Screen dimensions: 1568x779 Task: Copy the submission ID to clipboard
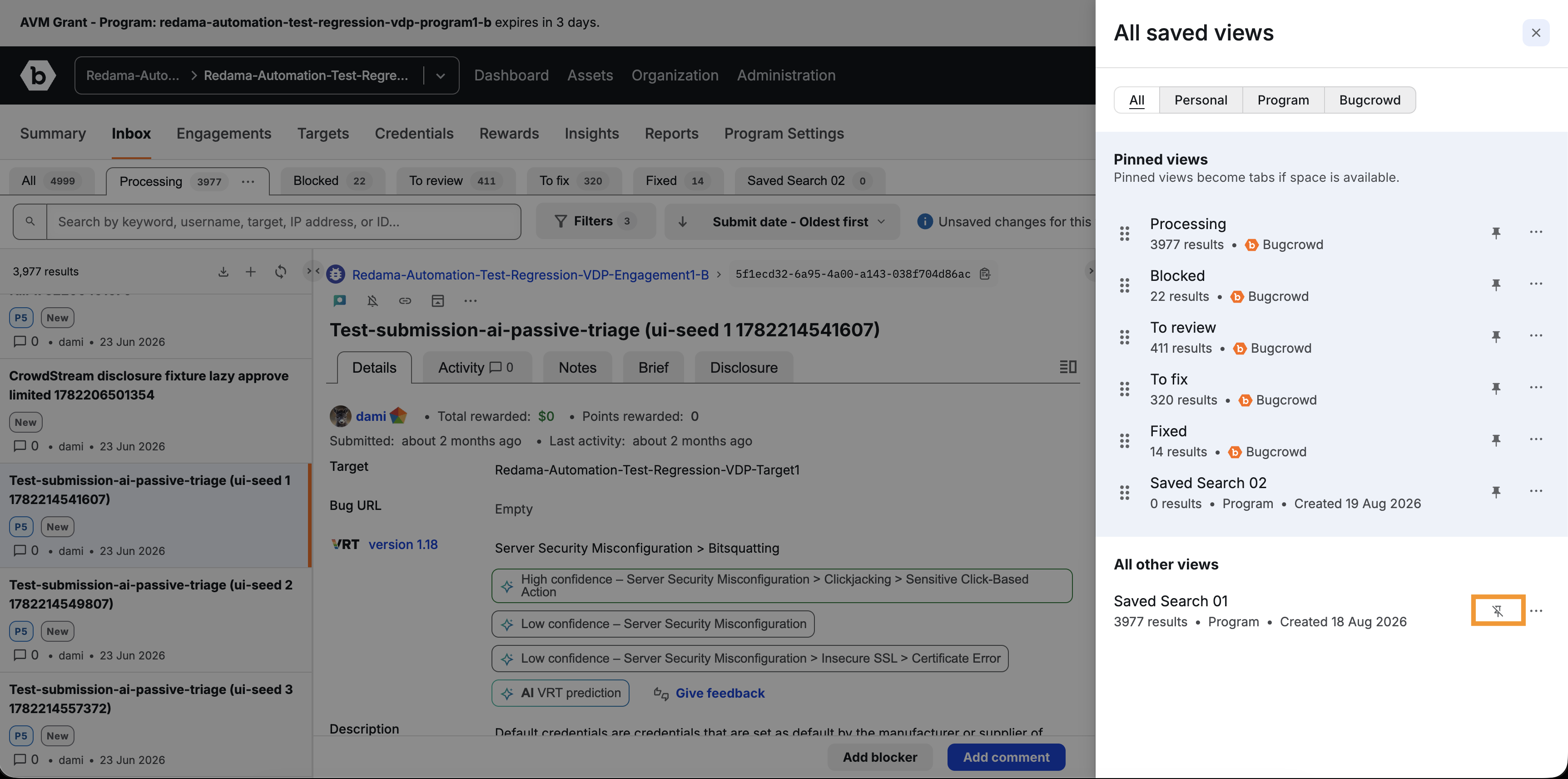[985, 274]
